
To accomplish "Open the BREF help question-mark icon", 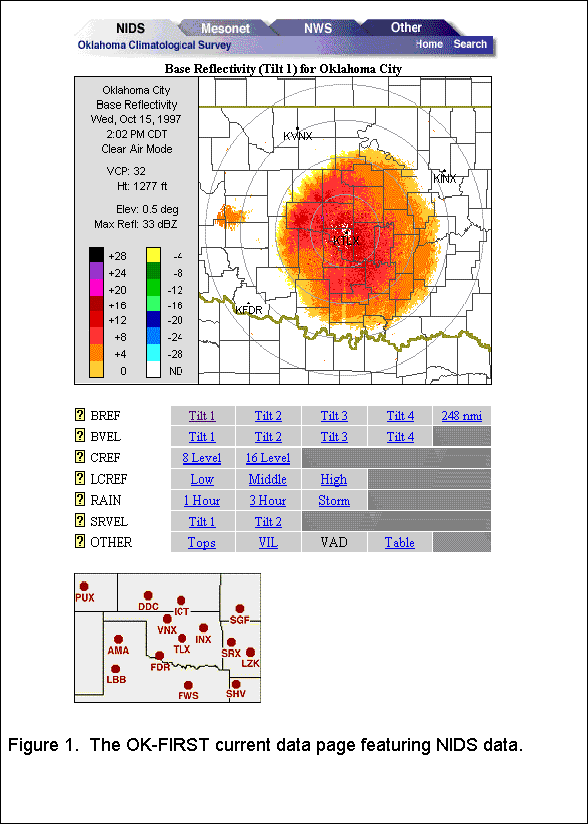I will (79, 415).
